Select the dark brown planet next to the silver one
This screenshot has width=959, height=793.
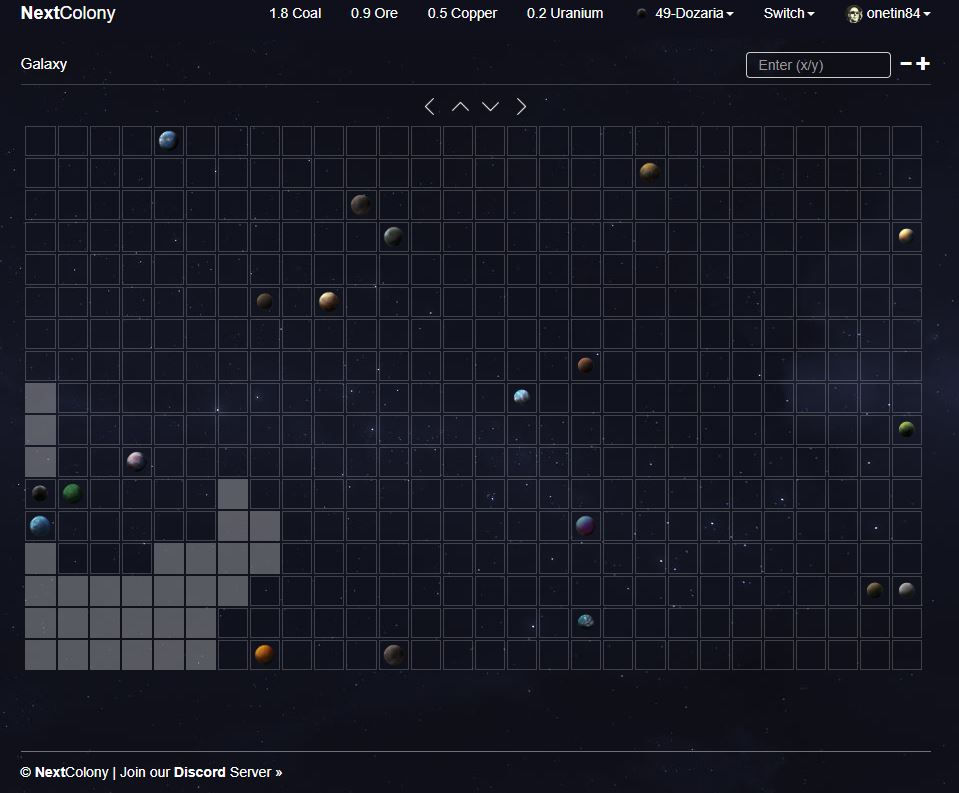875,589
